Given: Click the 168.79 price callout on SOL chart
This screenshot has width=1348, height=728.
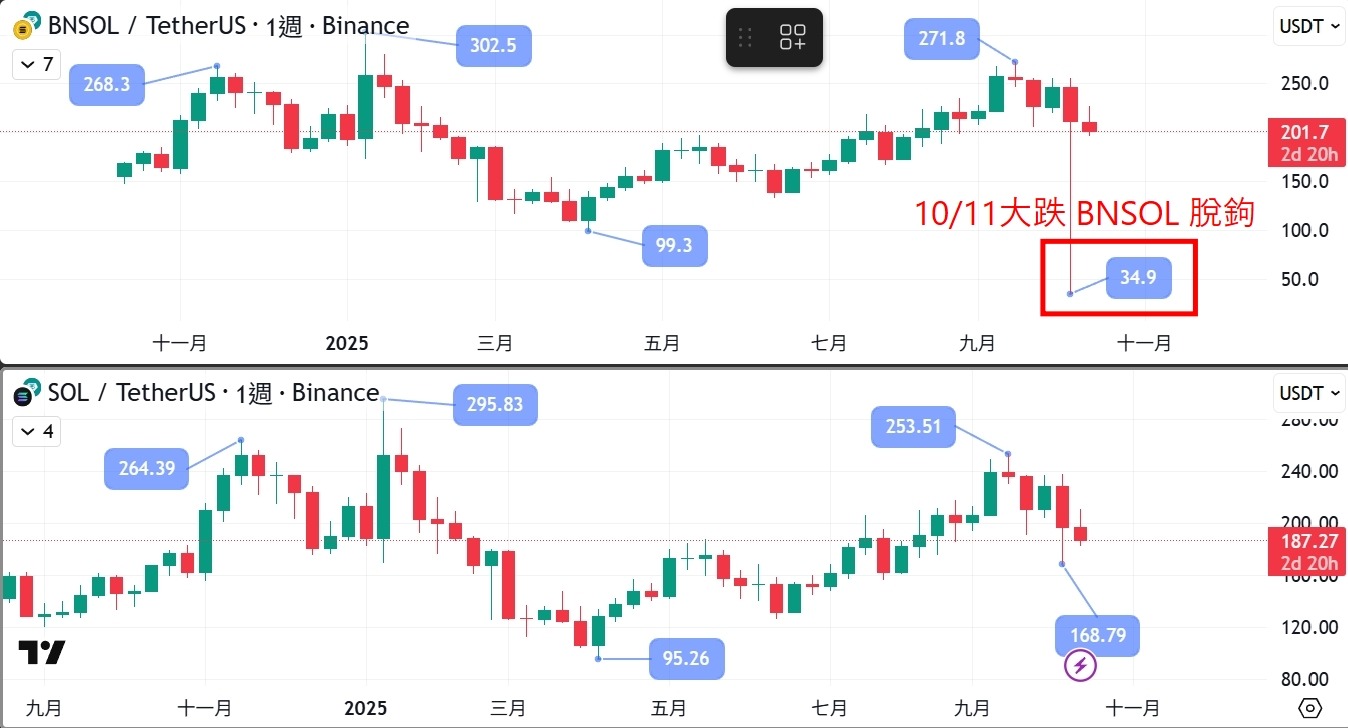Looking at the screenshot, I should click(x=1097, y=635).
